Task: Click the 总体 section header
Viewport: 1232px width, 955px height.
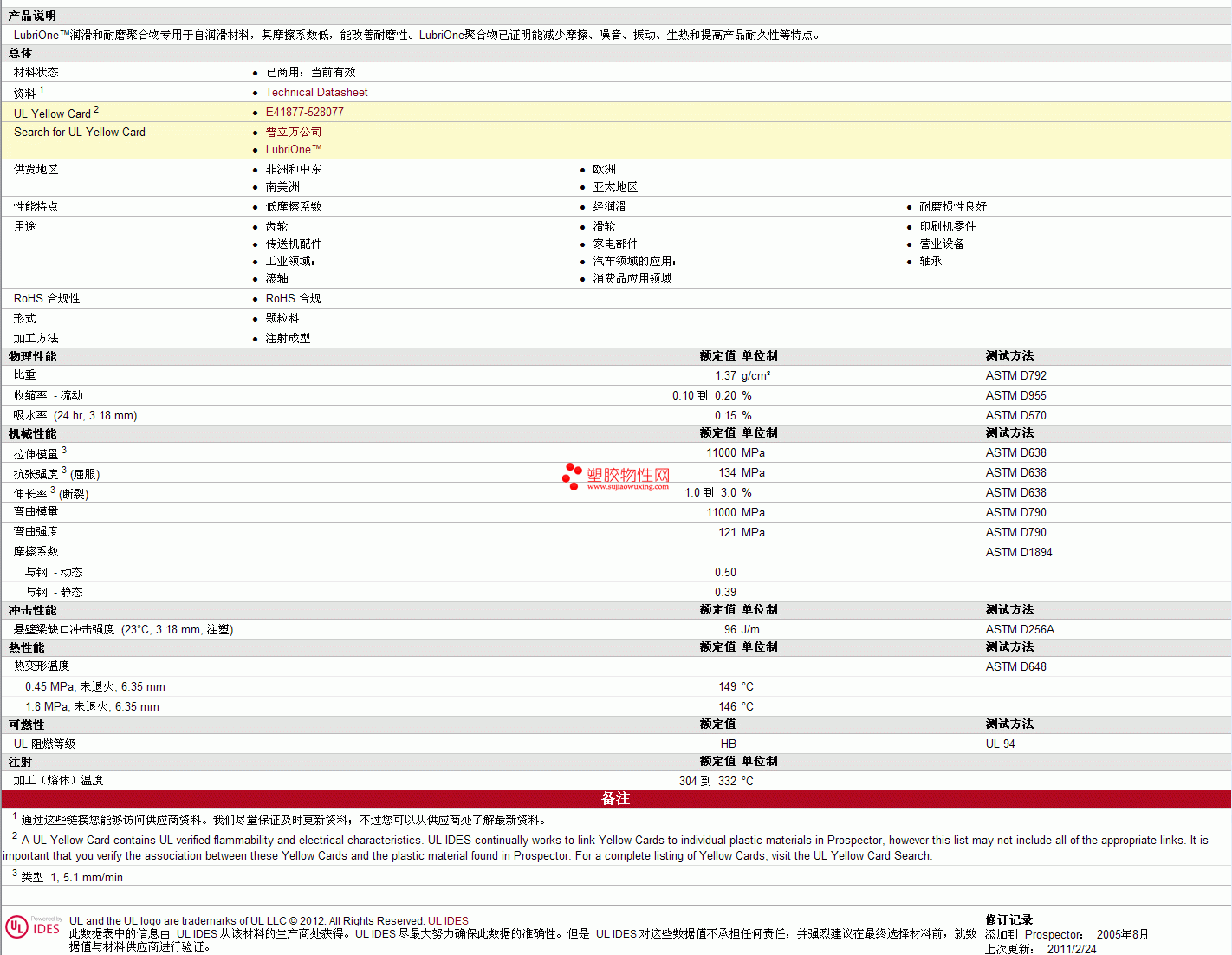Action: click(x=20, y=53)
